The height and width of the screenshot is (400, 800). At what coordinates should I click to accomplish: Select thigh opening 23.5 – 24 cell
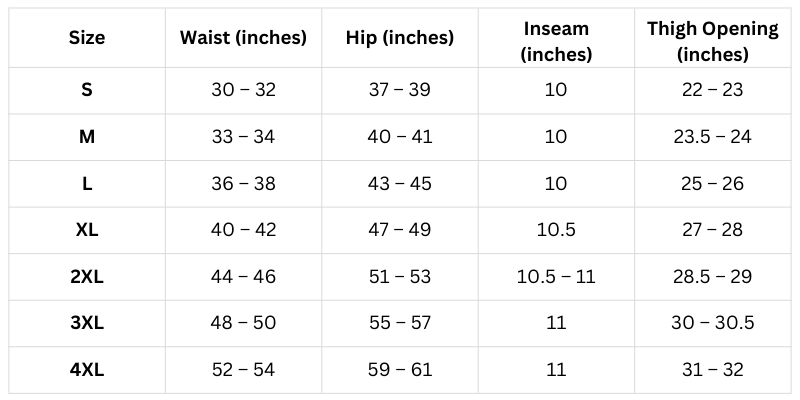pos(712,136)
